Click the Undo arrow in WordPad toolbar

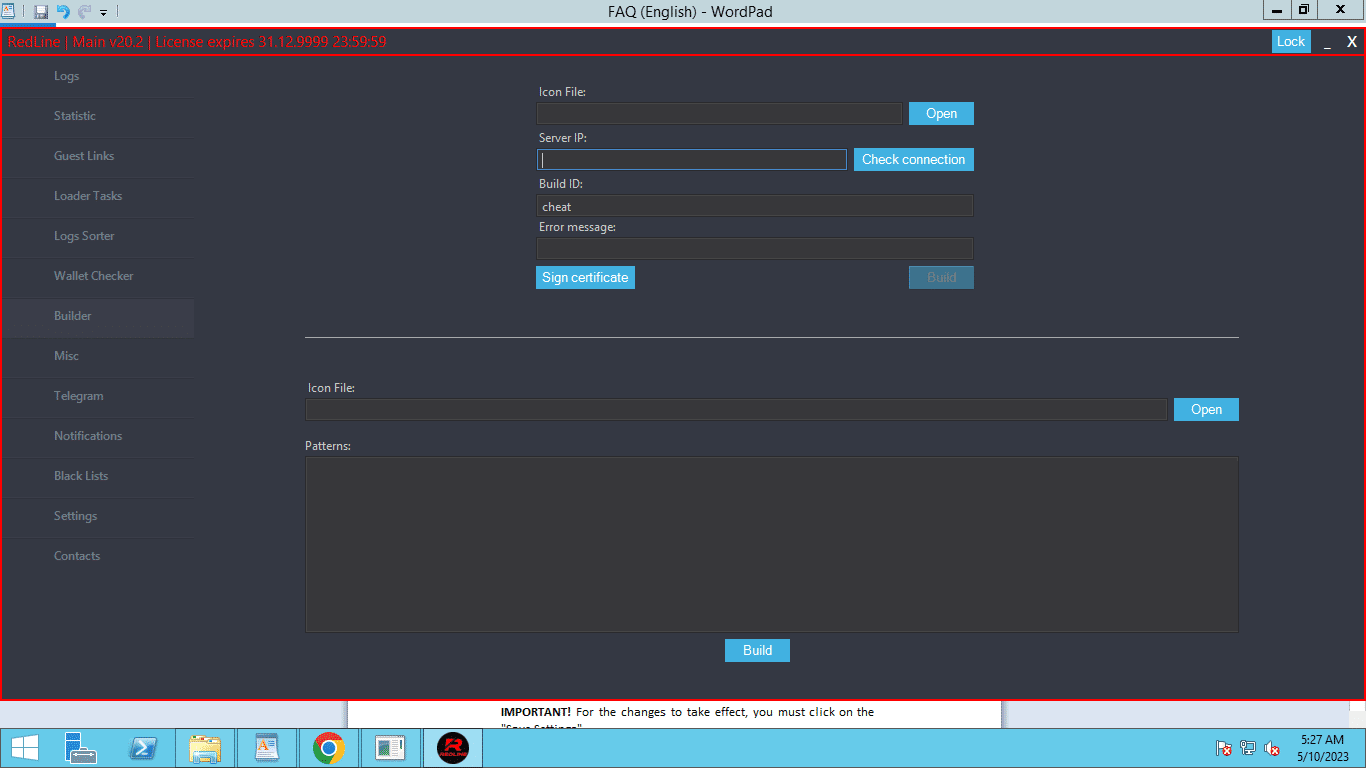point(63,12)
